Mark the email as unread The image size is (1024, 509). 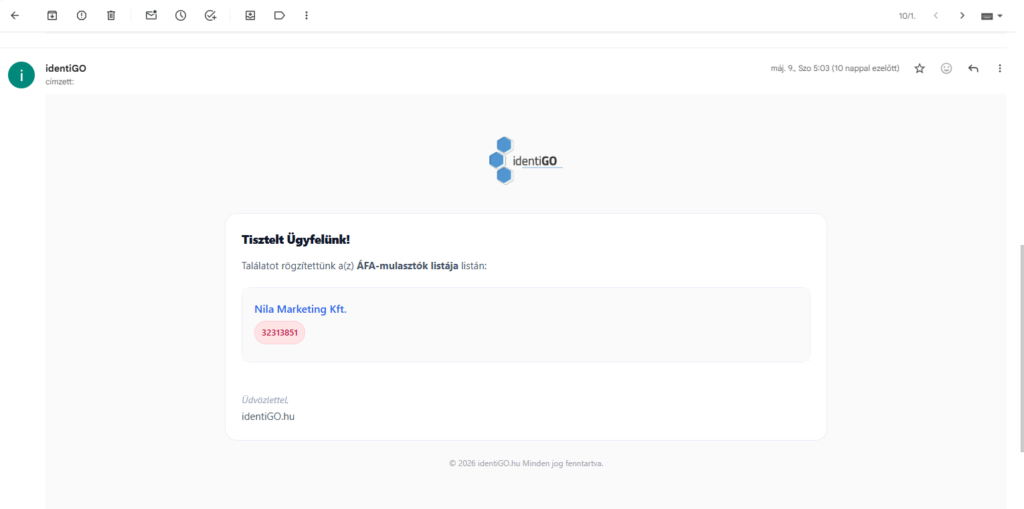[x=152, y=16]
